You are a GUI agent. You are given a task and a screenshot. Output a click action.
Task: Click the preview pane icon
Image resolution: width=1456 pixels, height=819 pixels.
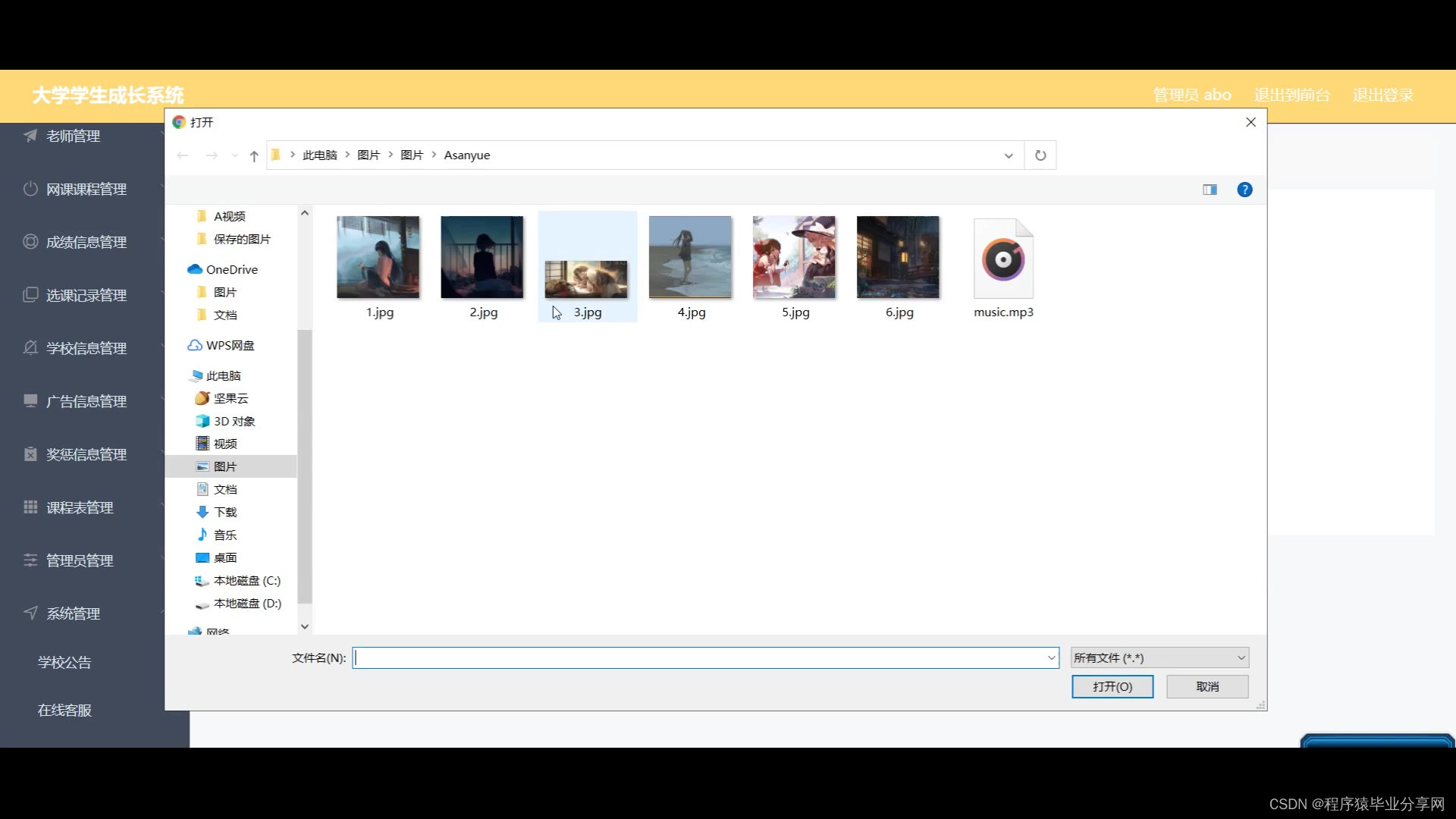click(x=1210, y=190)
